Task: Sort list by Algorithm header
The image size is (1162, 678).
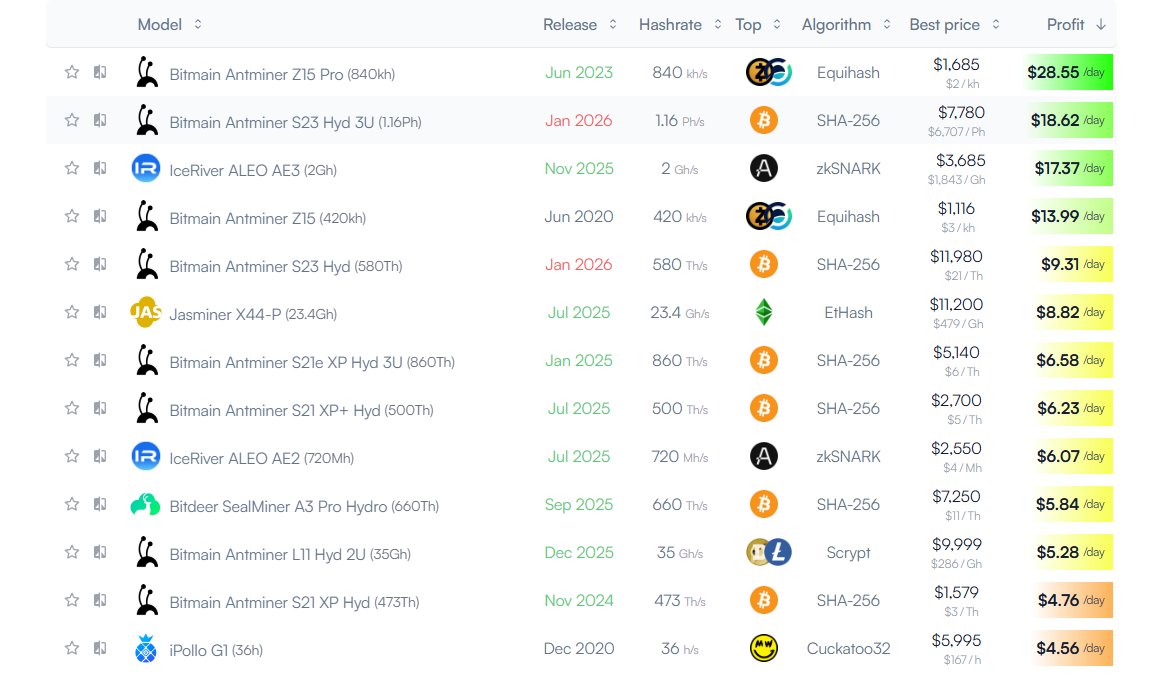Action: [x=846, y=24]
